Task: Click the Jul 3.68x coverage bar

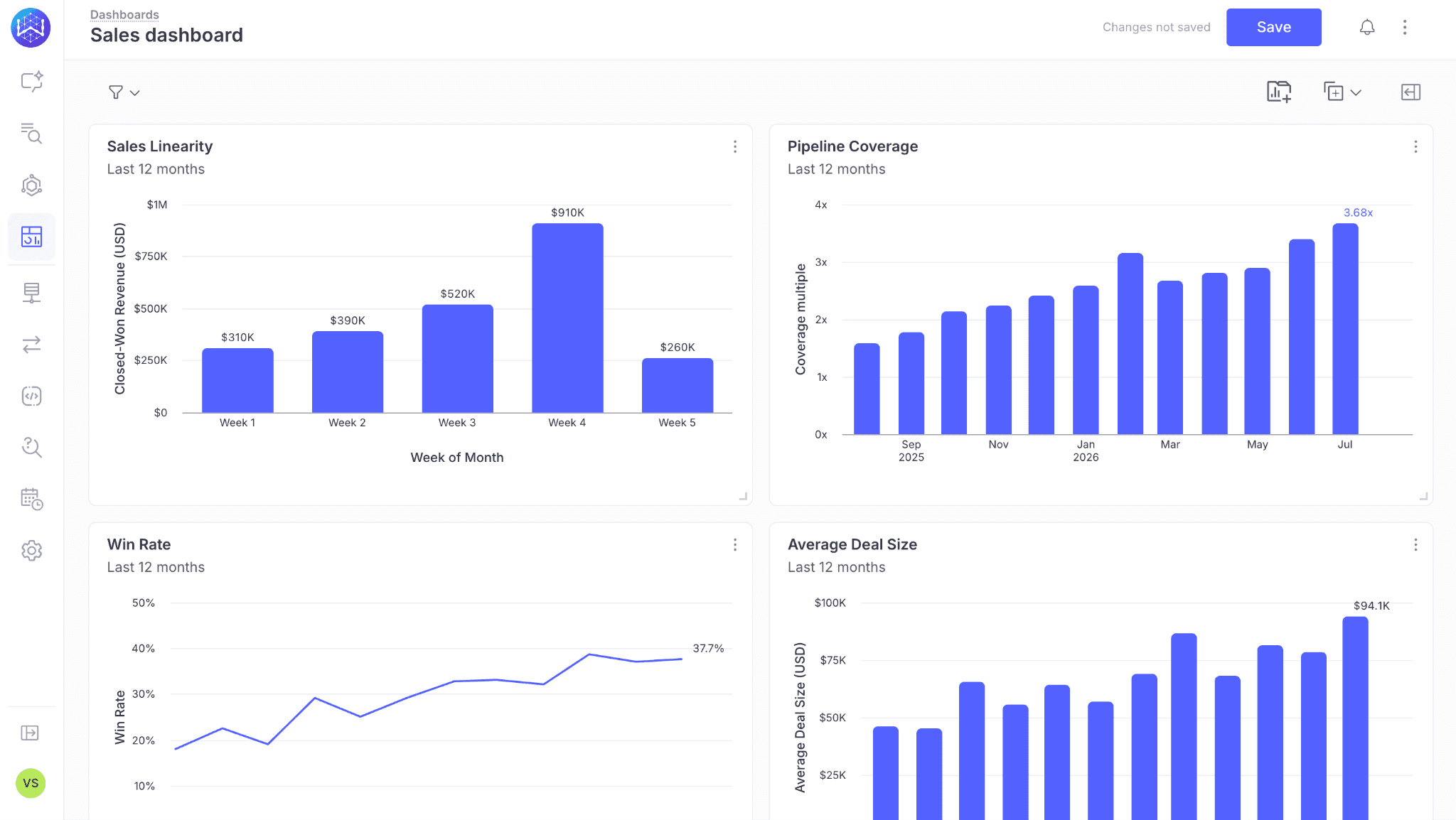Action: pos(1345,328)
